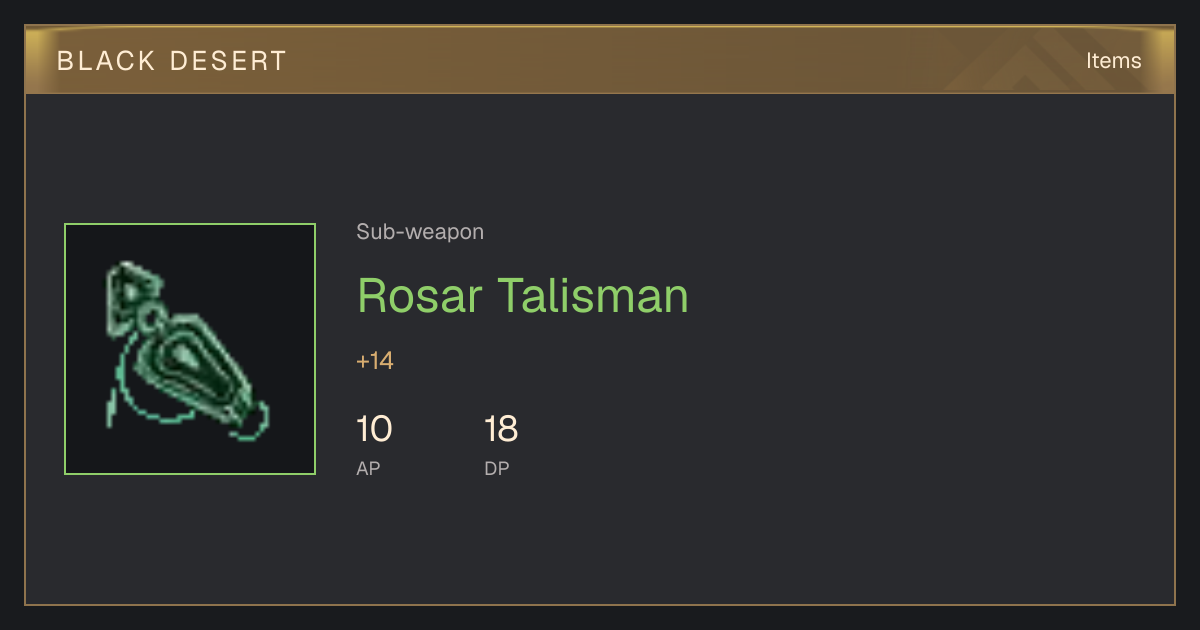Open the Items link in header
Viewport: 1200px width, 630px height.
(1113, 60)
